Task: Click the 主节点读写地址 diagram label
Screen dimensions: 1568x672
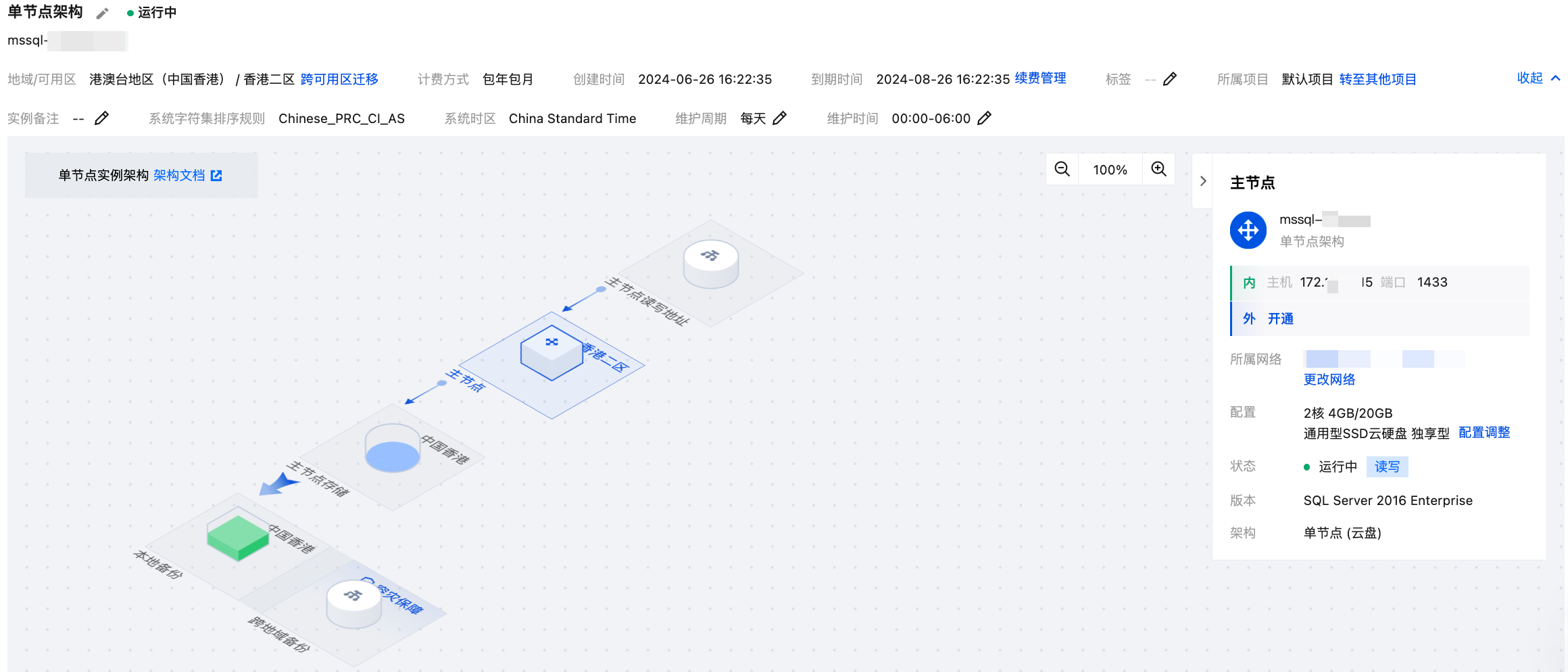Action: (x=647, y=302)
